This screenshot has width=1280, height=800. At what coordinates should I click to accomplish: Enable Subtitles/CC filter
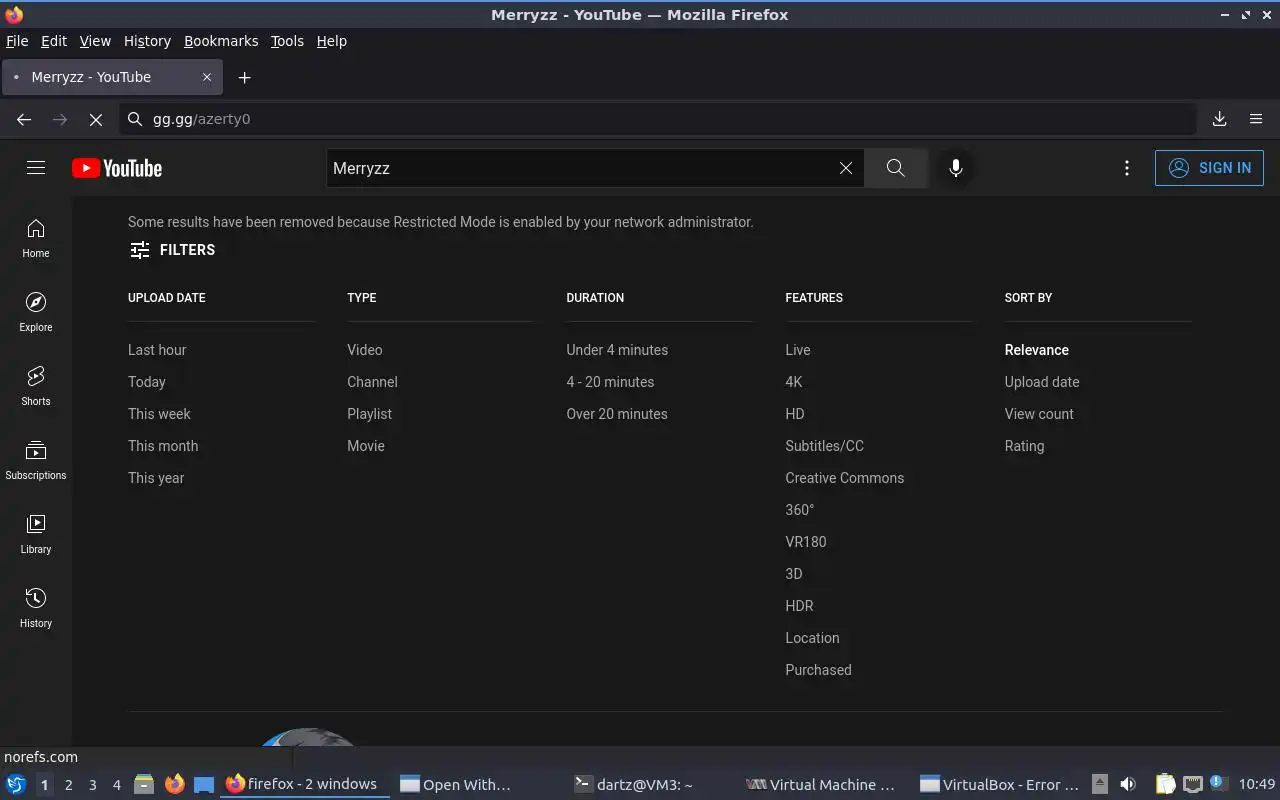[x=824, y=446]
